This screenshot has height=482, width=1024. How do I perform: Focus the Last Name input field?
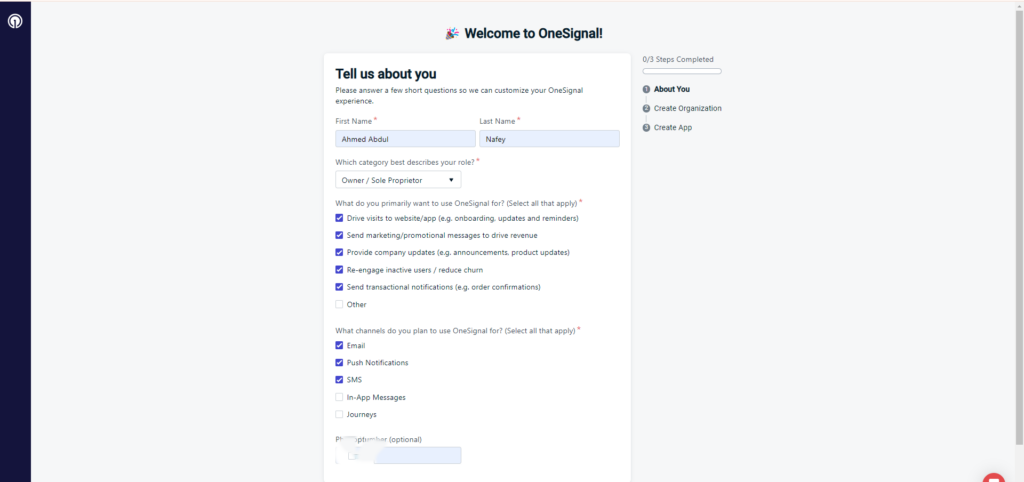pos(549,139)
